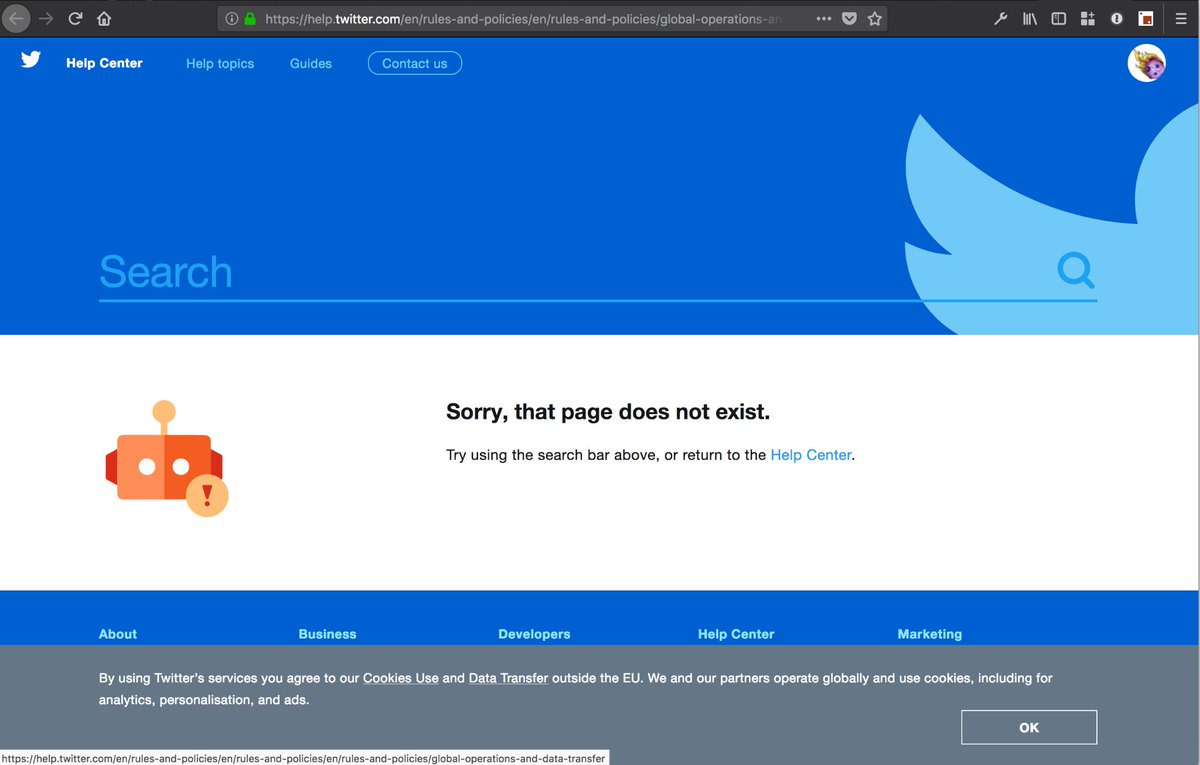The image size is (1200, 765).
Task: Open the Firefox Library icon
Action: (x=1029, y=18)
